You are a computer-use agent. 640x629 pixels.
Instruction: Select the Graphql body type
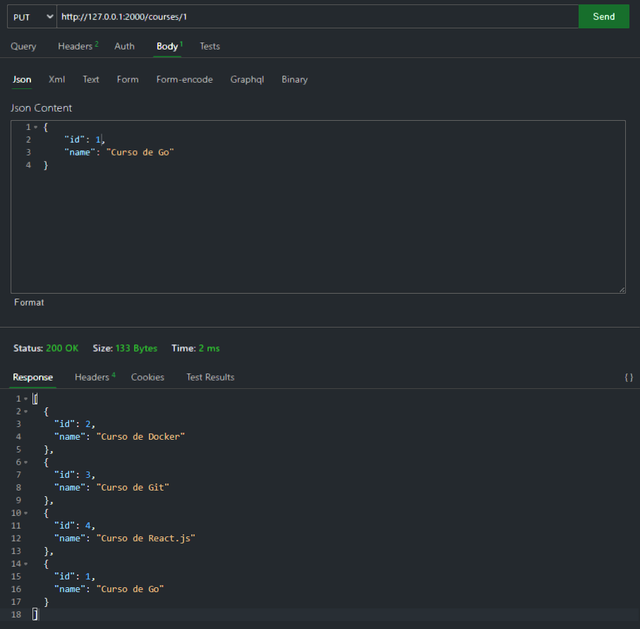tap(247, 80)
